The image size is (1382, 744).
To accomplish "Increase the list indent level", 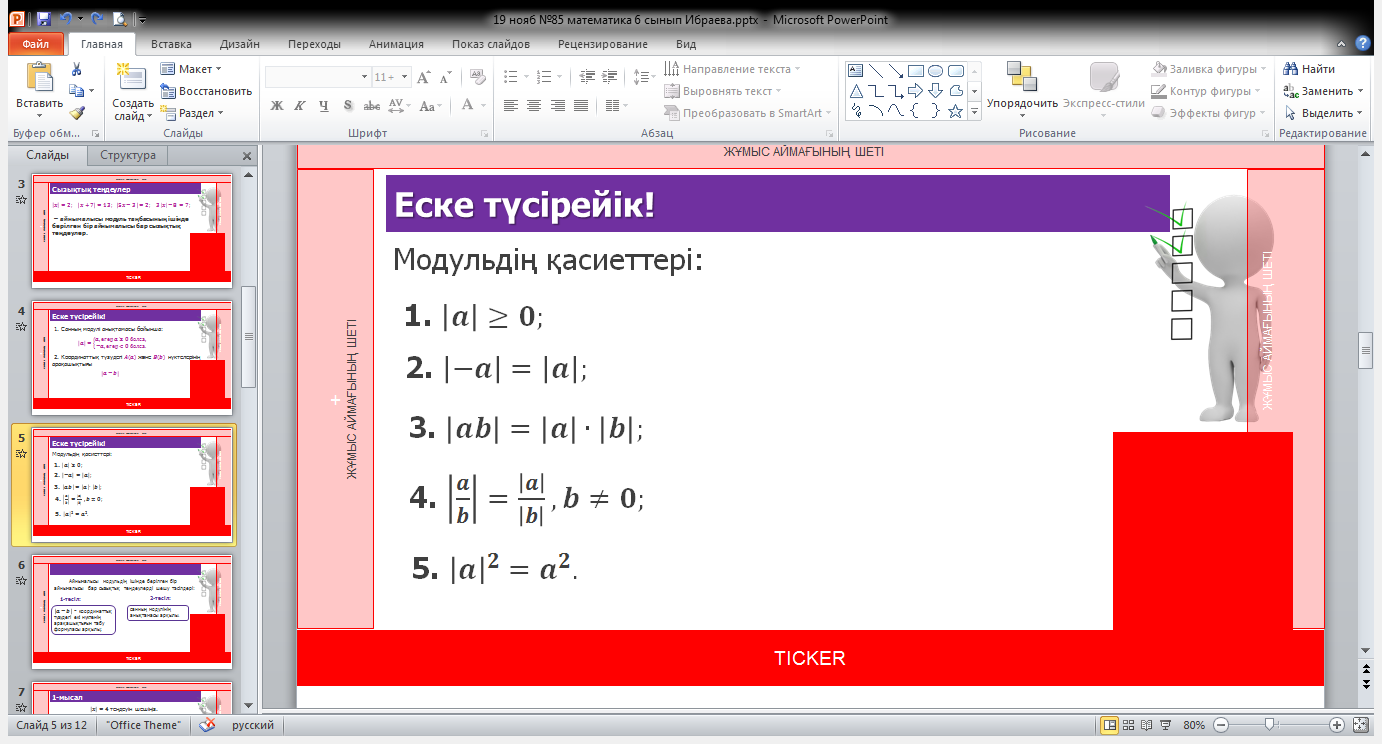I will point(609,77).
